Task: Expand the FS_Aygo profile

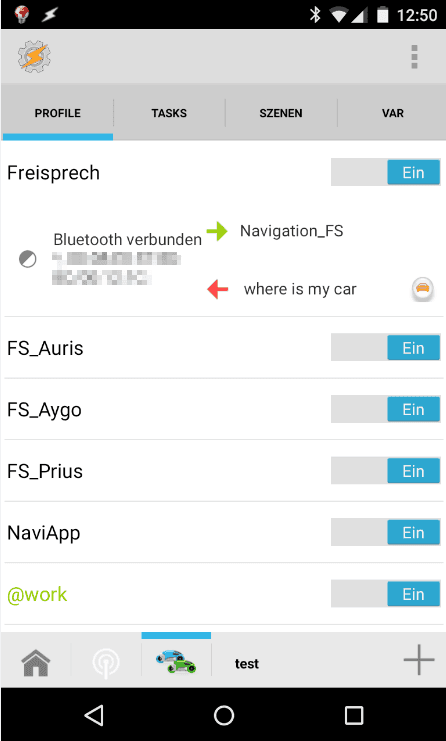Action: pos(44,409)
